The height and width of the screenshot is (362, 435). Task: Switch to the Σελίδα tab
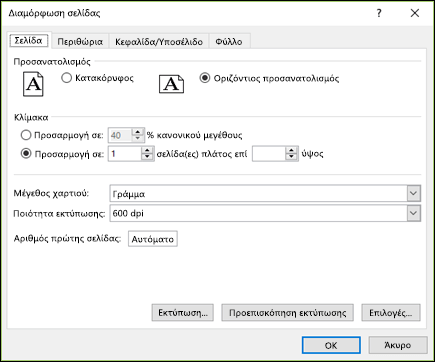coord(29,41)
